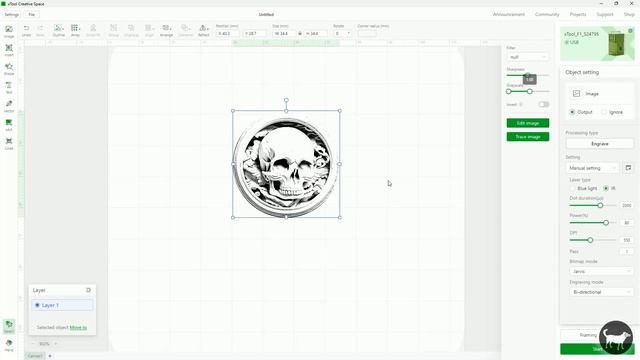
Task: Toggle the aspect ratio lock icon
Action: [x=300, y=33]
